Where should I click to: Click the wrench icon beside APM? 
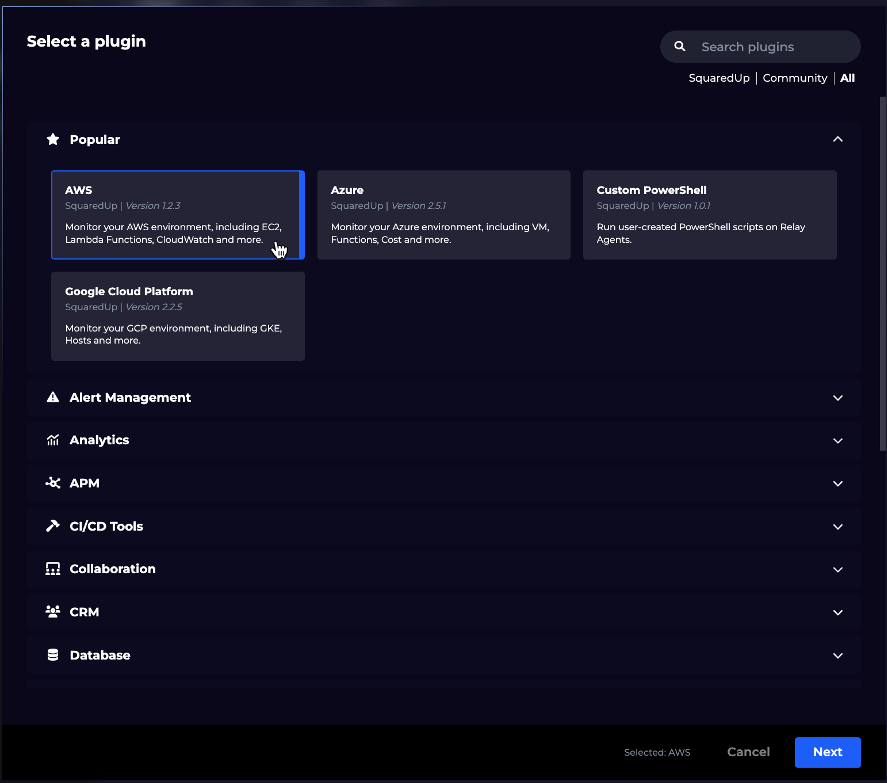pyautogui.click(x=52, y=483)
